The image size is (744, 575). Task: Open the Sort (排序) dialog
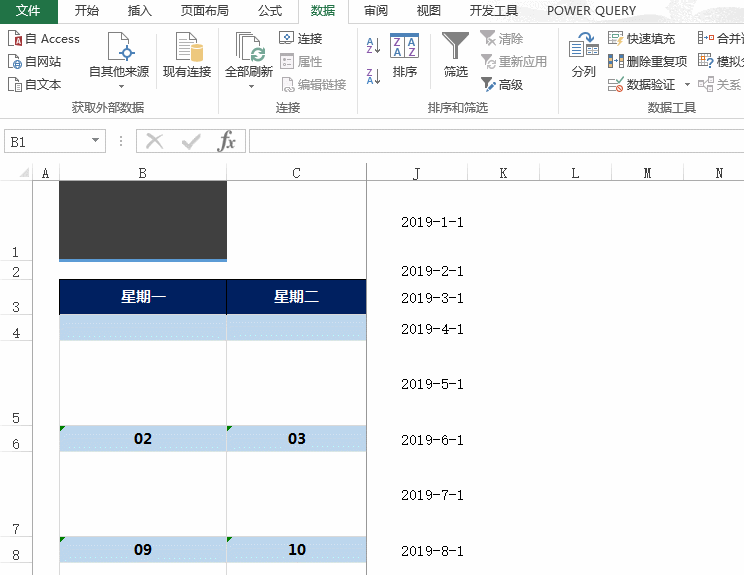coord(404,56)
